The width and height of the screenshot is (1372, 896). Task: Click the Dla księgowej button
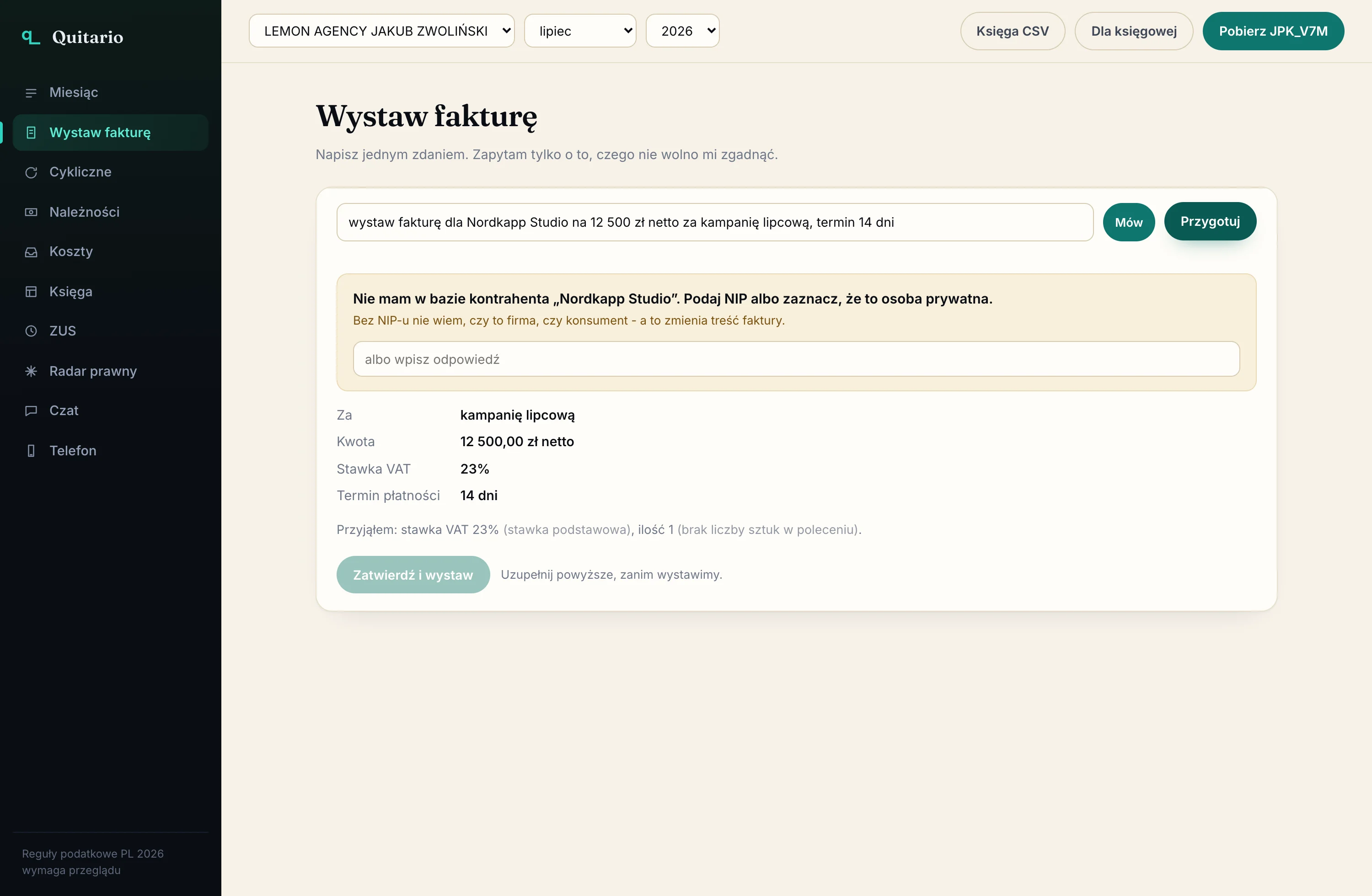(1133, 31)
